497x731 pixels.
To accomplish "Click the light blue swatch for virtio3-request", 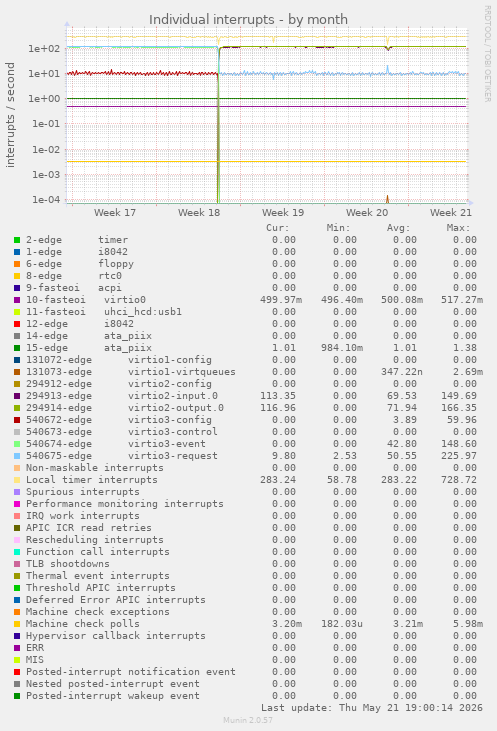I will (x=17, y=456).
